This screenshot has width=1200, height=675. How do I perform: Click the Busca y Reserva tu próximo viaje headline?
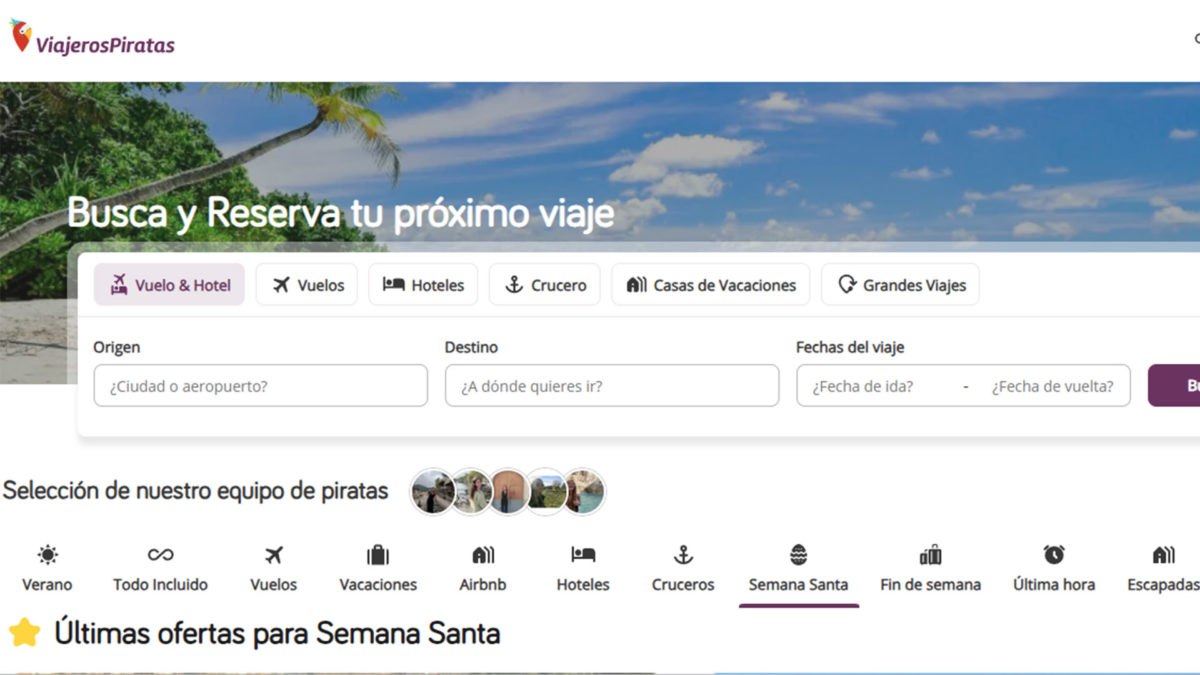point(341,213)
